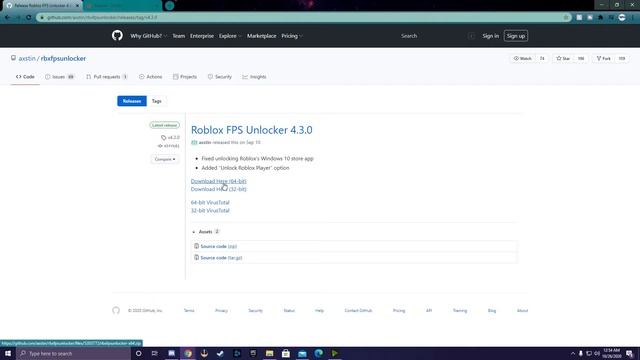Screen dimensions: 640x360
Task: Expand the Pricing dropdown in the header
Action: click(291, 36)
